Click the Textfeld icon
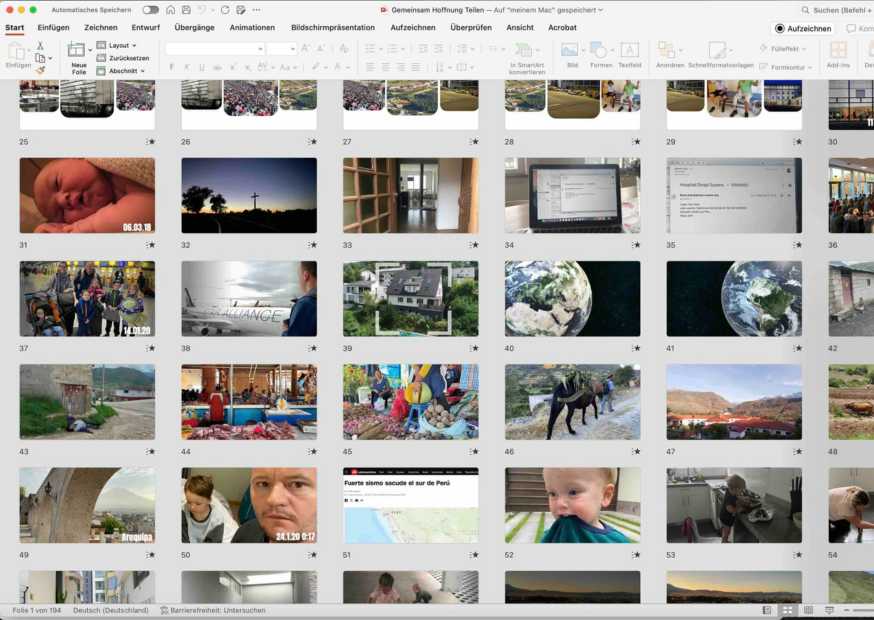The image size is (874, 620). [x=630, y=50]
